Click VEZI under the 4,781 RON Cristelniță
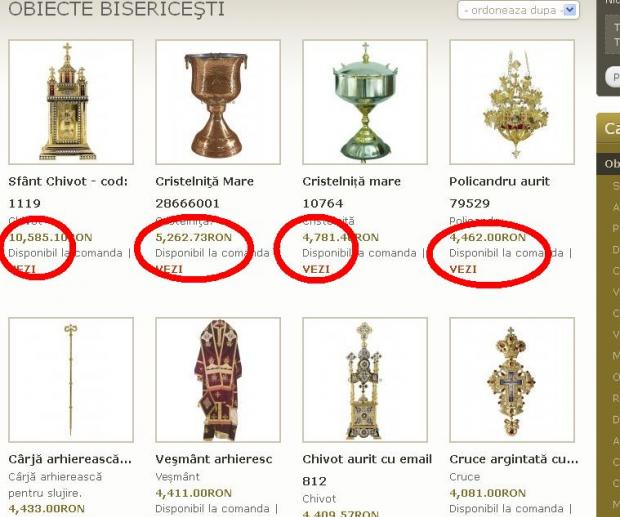 (316, 269)
